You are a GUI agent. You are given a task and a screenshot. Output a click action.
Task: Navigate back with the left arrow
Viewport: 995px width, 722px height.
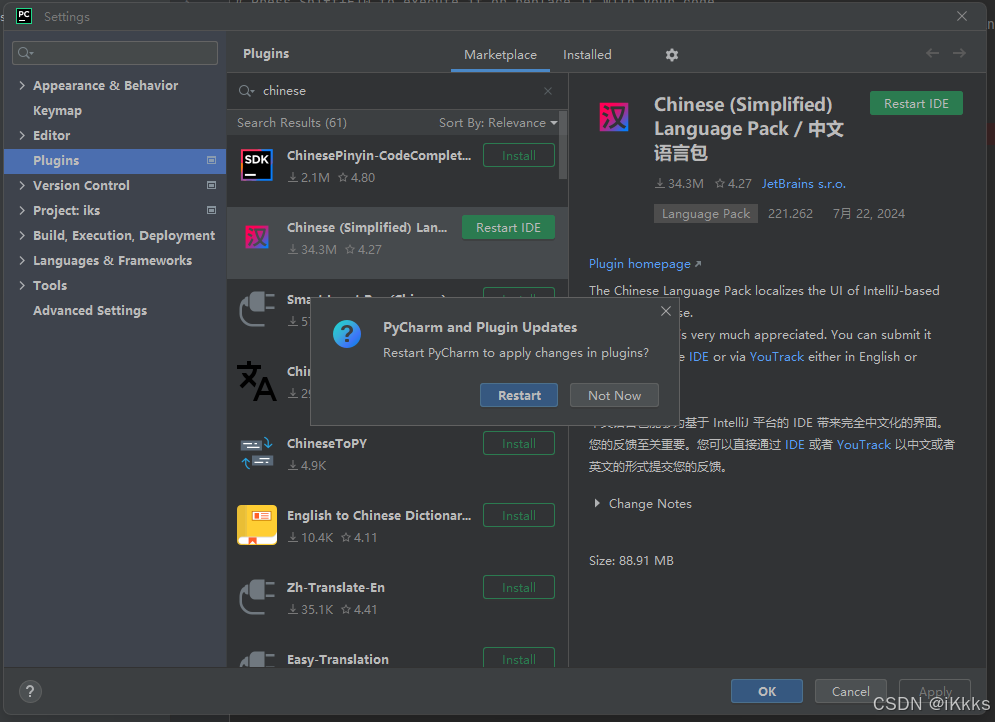932,53
